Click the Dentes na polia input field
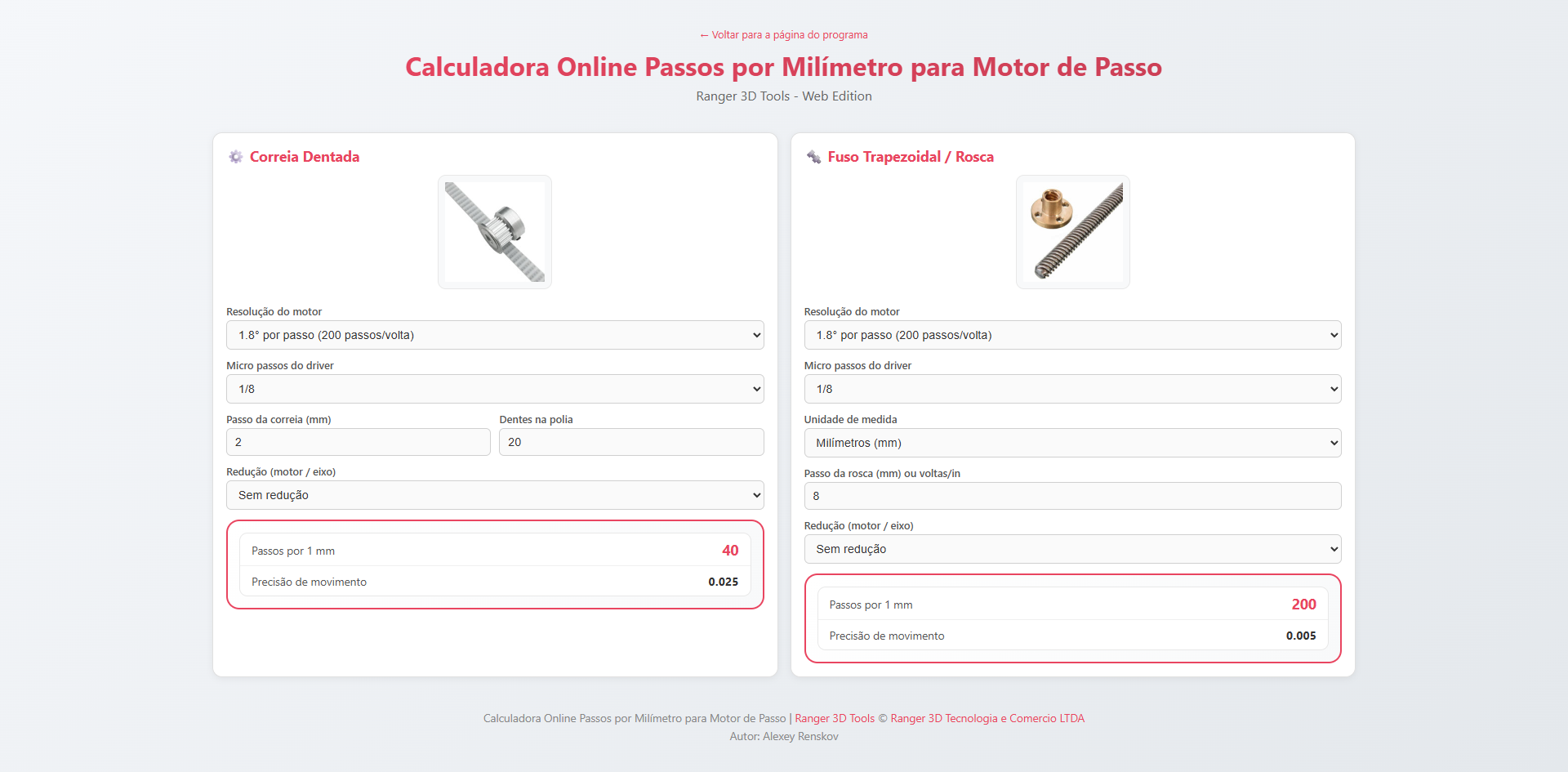Image resolution: width=1568 pixels, height=772 pixels. tap(630, 442)
